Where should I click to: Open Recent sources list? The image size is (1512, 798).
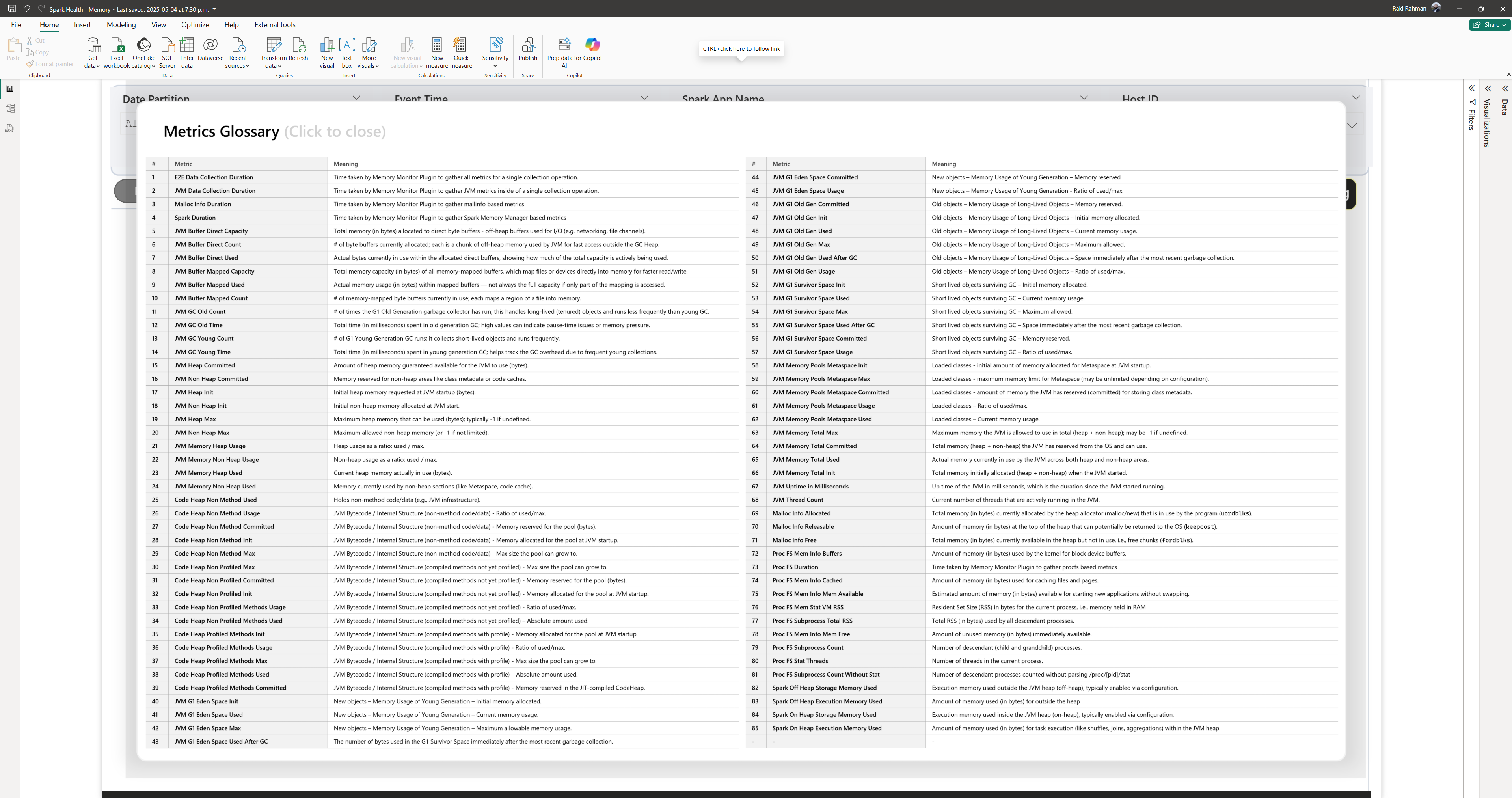point(238,53)
